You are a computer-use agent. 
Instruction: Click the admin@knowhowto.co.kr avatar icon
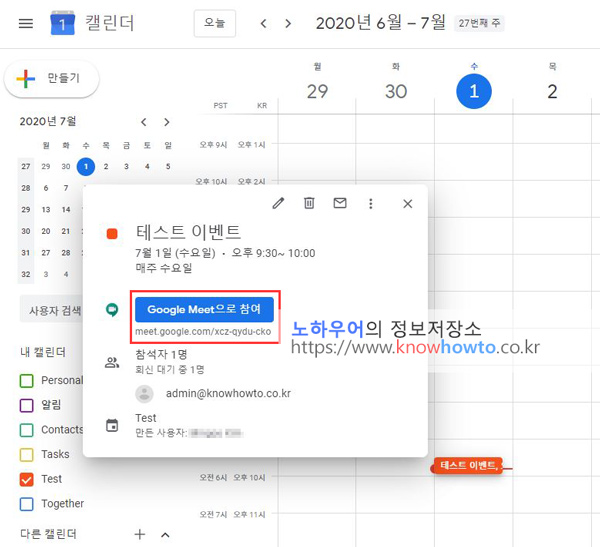click(x=144, y=394)
